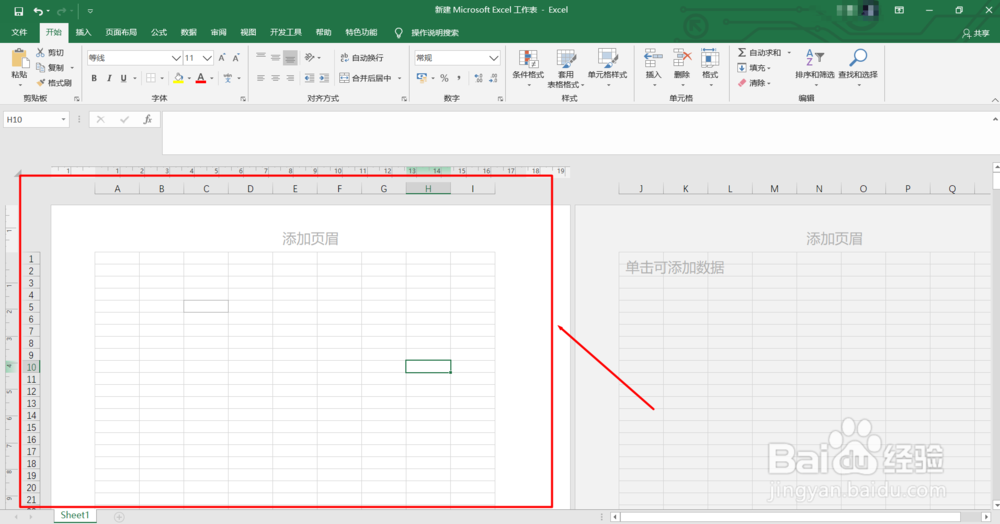
Task: Select the Sheet1 worksheet tab
Action: click(x=75, y=515)
